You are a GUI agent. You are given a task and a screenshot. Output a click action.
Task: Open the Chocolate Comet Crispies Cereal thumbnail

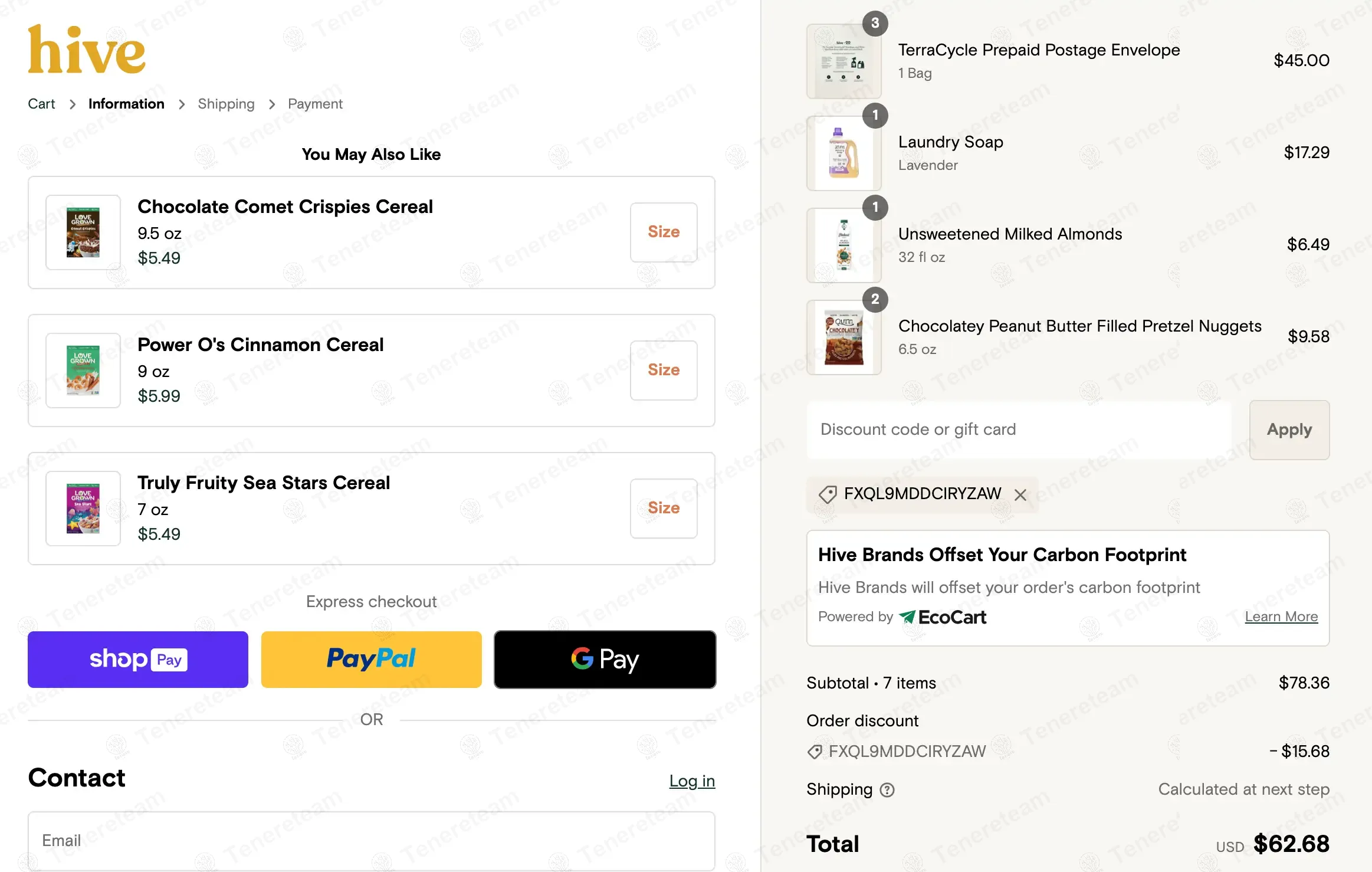pyautogui.click(x=83, y=232)
